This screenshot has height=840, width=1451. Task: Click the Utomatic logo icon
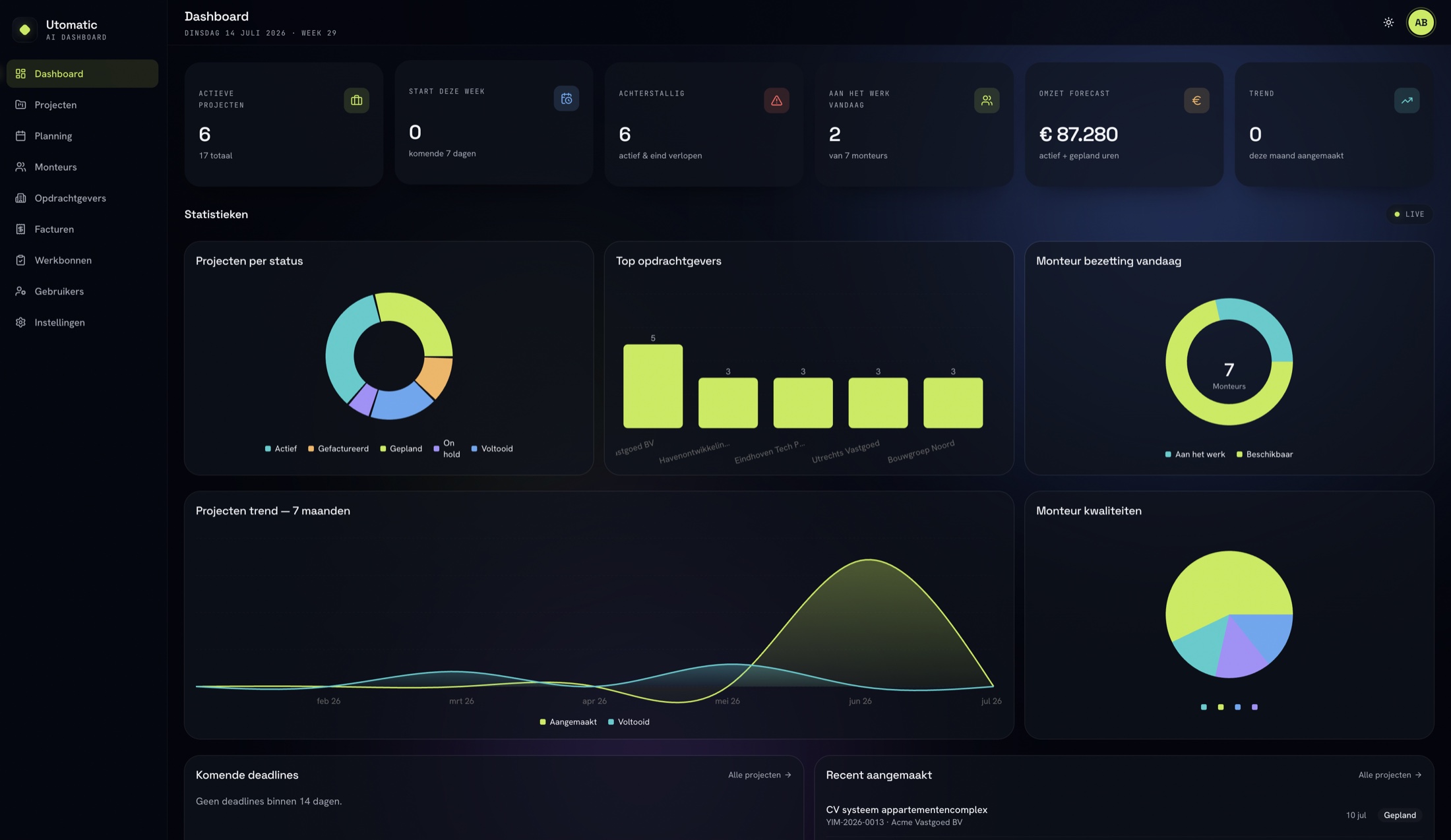pos(24,30)
